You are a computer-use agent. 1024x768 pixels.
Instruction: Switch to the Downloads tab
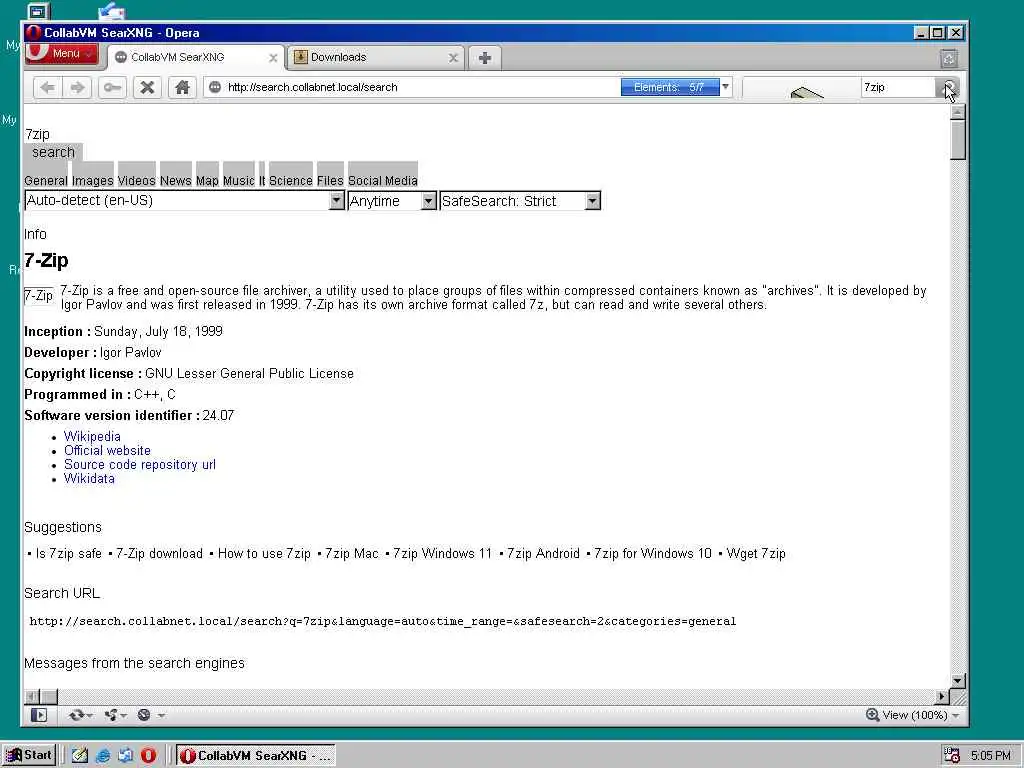(376, 57)
